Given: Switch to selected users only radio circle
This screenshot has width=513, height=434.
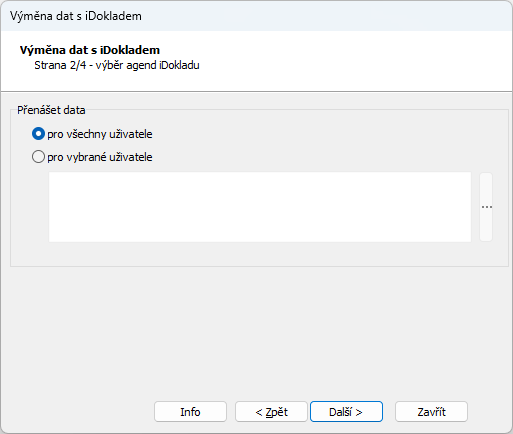Looking at the screenshot, I should 38,157.
